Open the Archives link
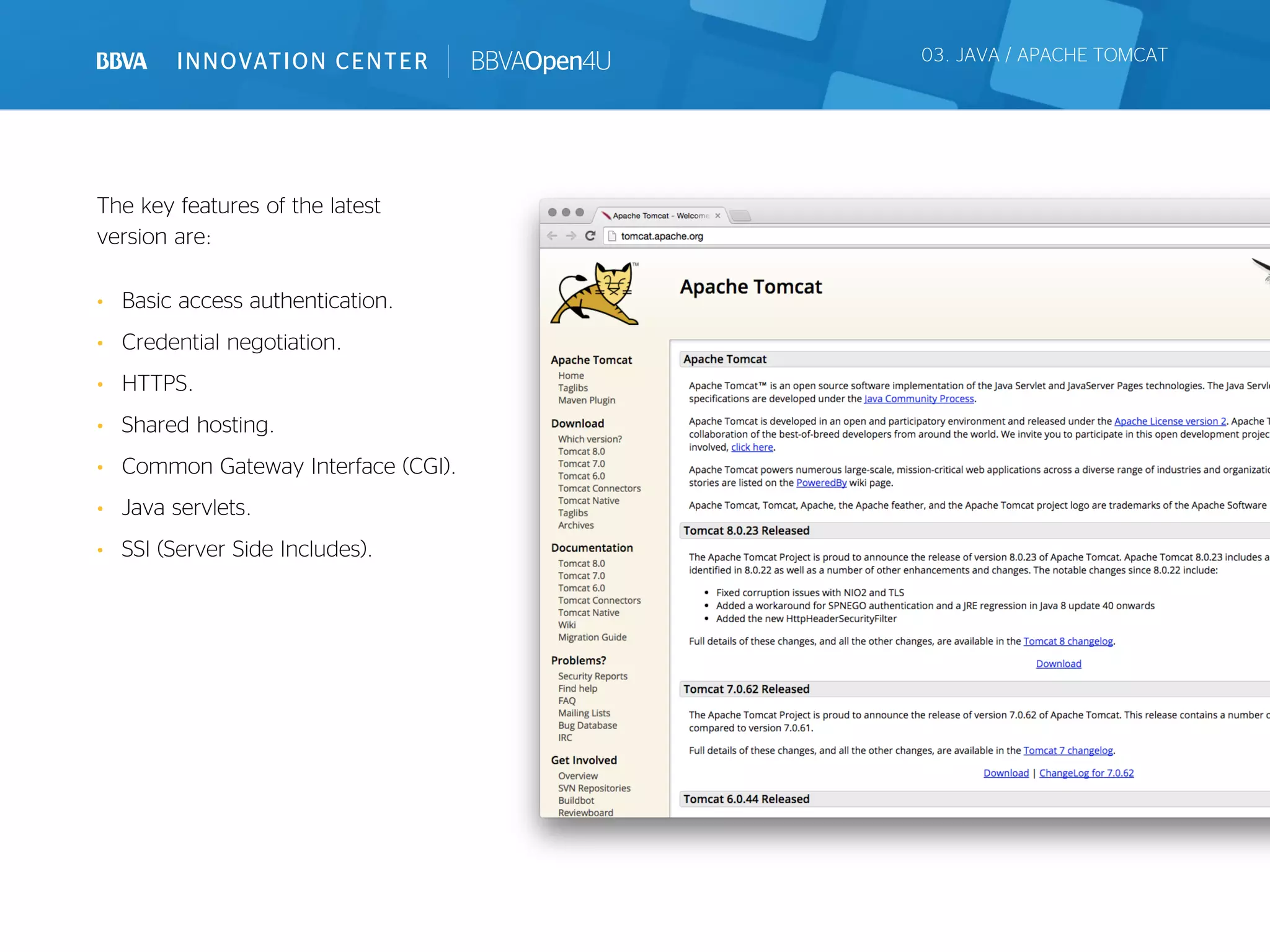Screen dimensions: 1270x952 point(576,525)
